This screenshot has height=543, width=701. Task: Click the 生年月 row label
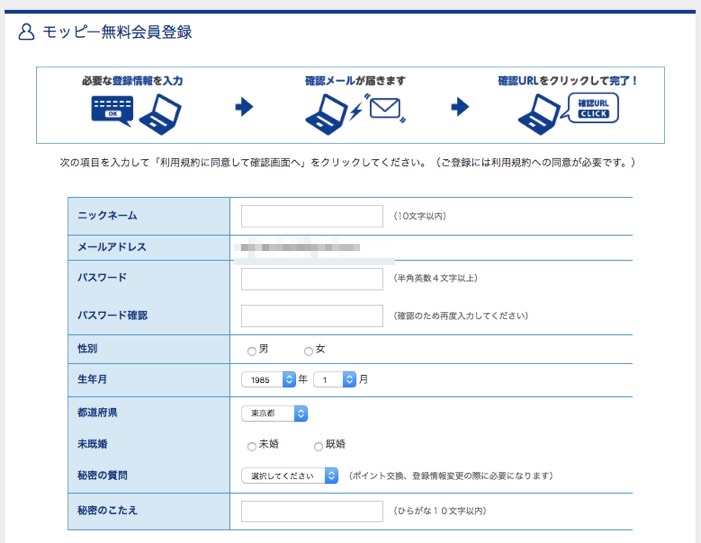pos(92,379)
